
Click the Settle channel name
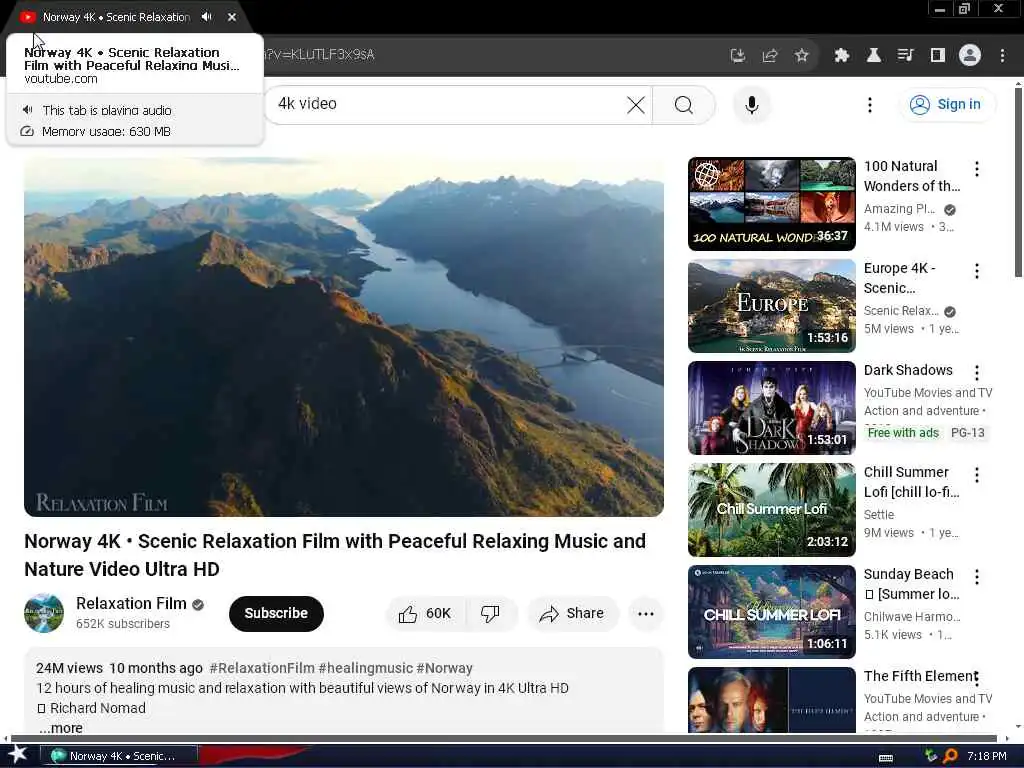tap(878, 515)
